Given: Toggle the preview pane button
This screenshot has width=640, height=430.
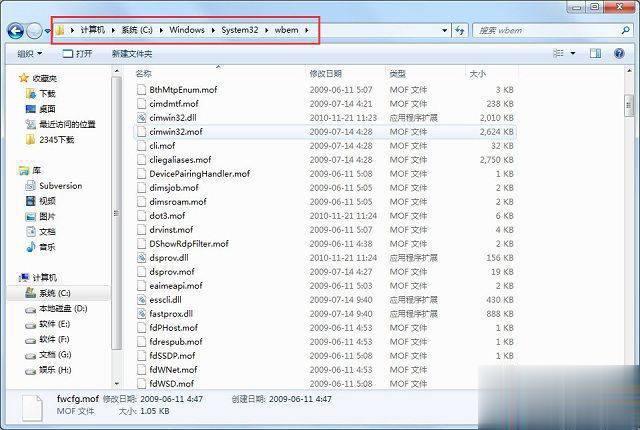Looking at the screenshot, I should click(596, 53).
